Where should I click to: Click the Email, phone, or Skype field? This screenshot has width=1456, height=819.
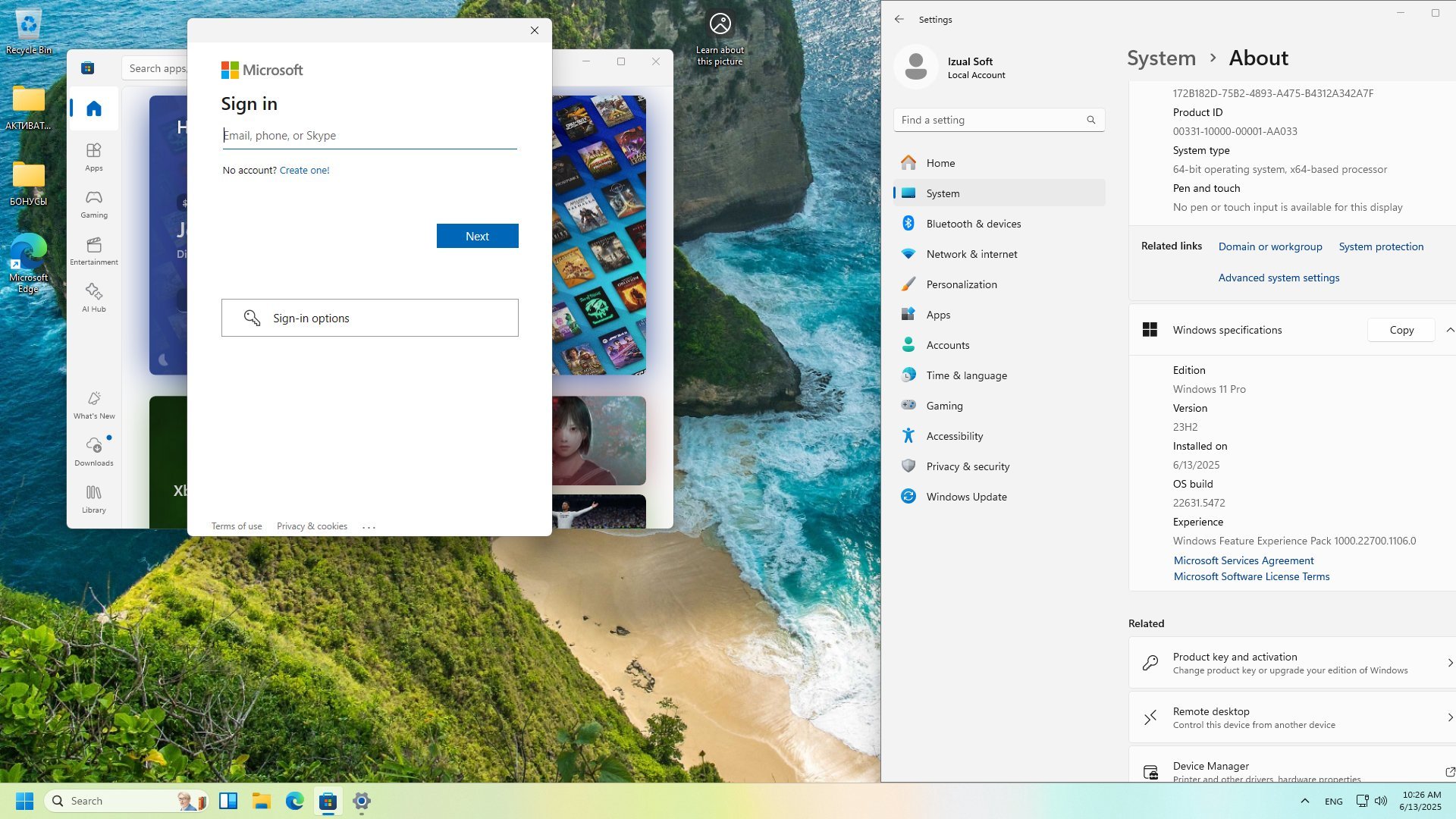369,136
